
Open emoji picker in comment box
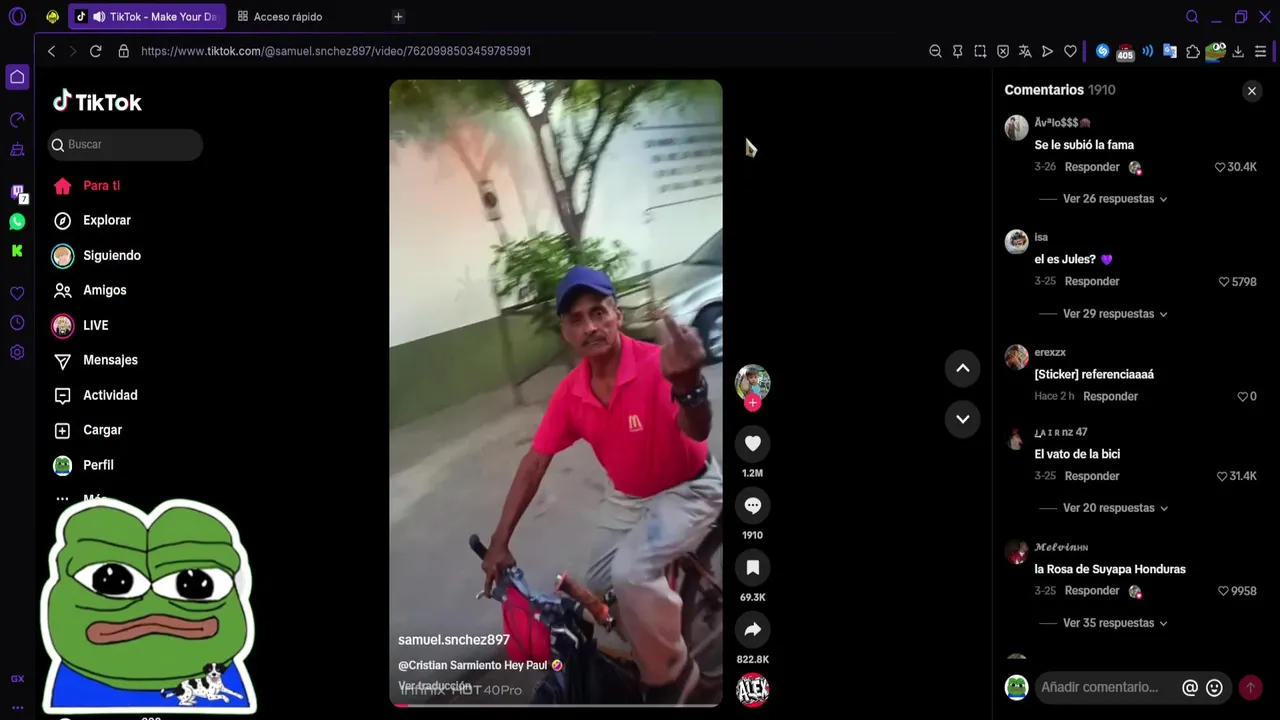point(1214,688)
